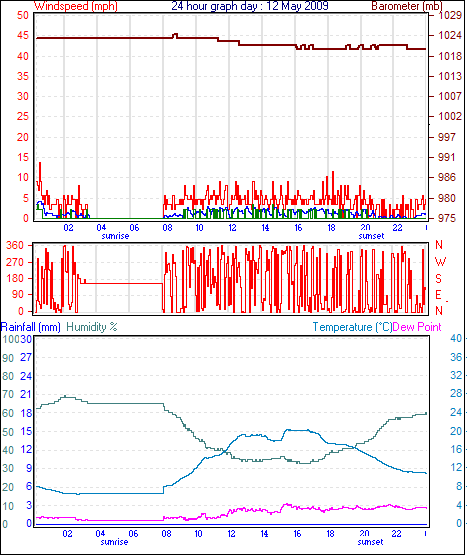
Task: Click hour label 22 under temperature chart
Action: [x=396, y=534]
